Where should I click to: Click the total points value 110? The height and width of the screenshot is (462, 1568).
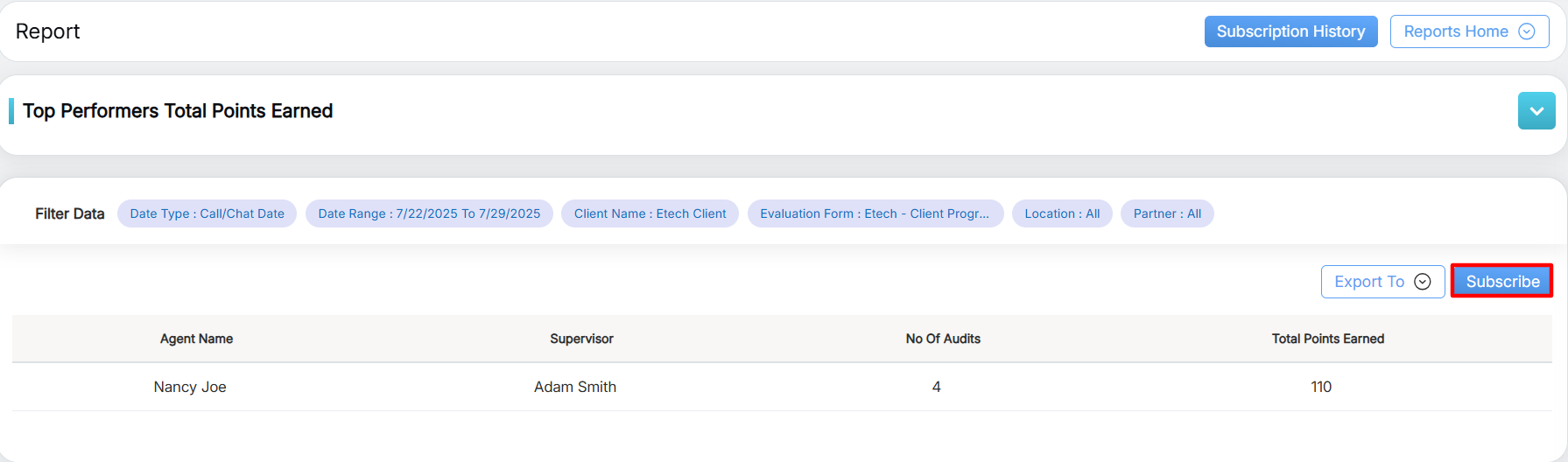point(1321,387)
